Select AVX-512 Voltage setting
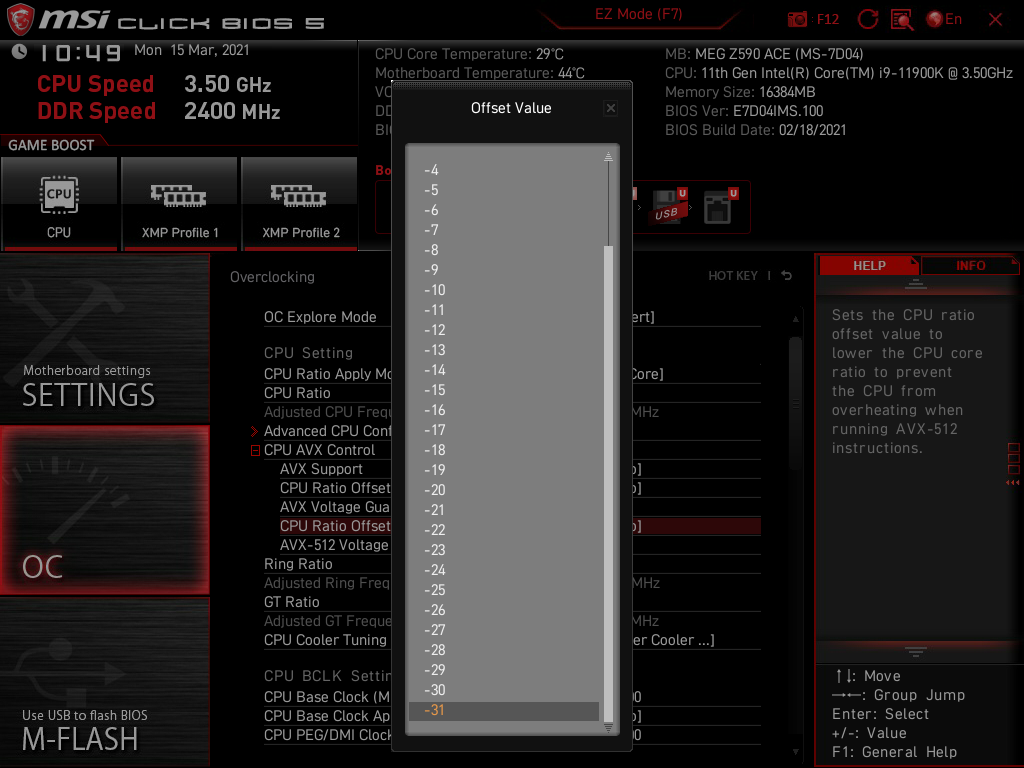Screen dimensions: 1024x768 pos(334,545)
